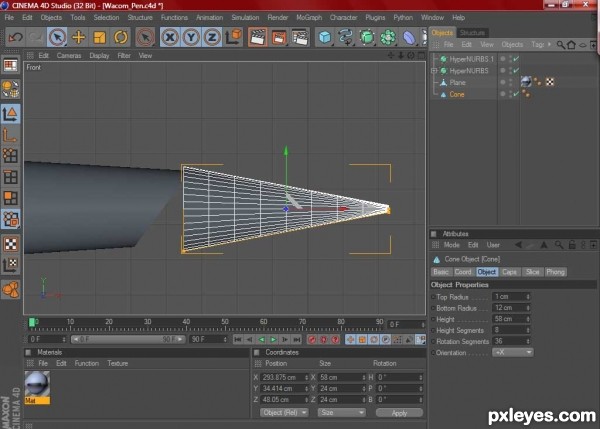Click the Coord attribute tab
The height and width of the screenshot is (429, 600).
click(x=463, y=272)
